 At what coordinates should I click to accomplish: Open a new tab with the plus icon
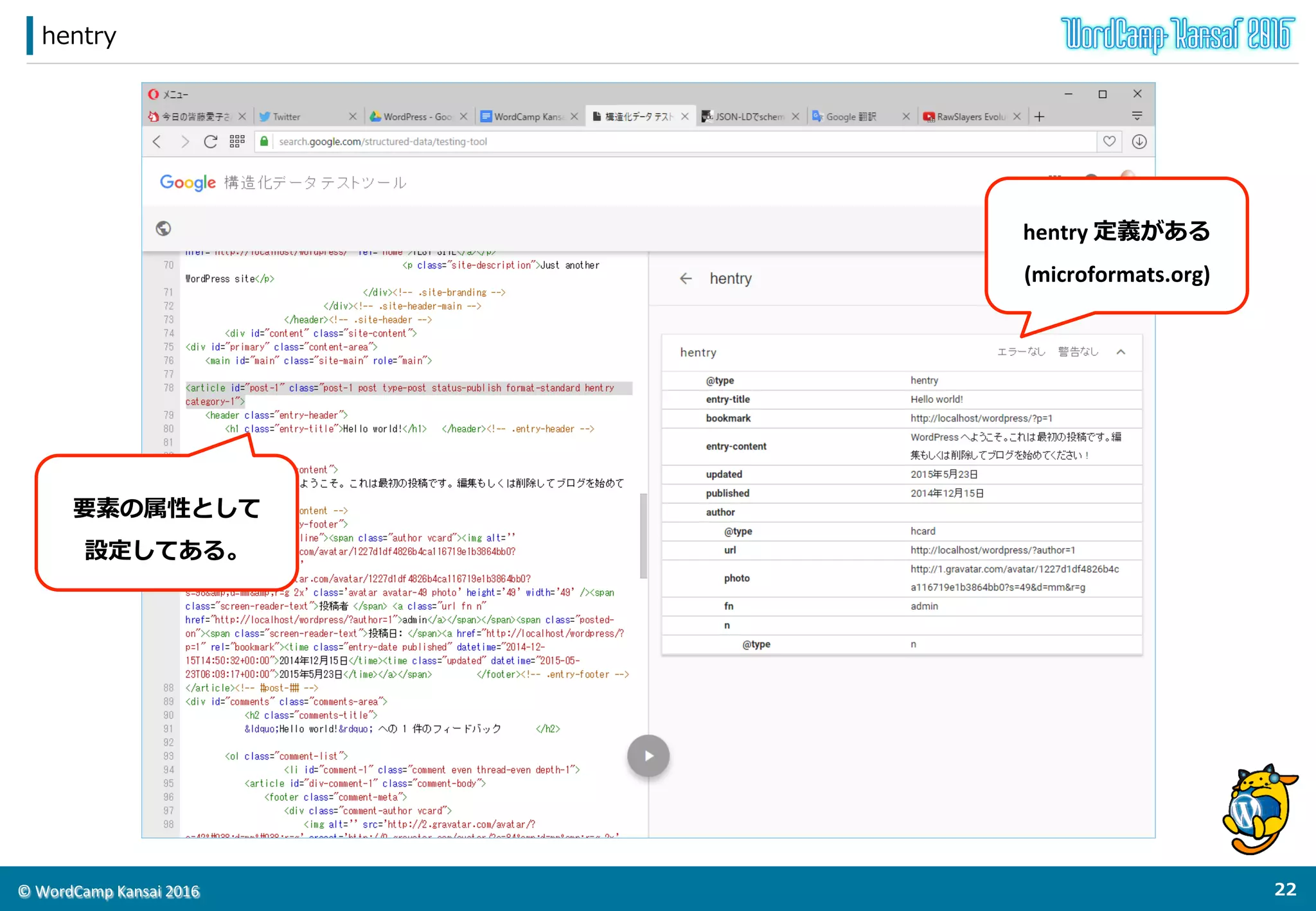[1039, 116]
